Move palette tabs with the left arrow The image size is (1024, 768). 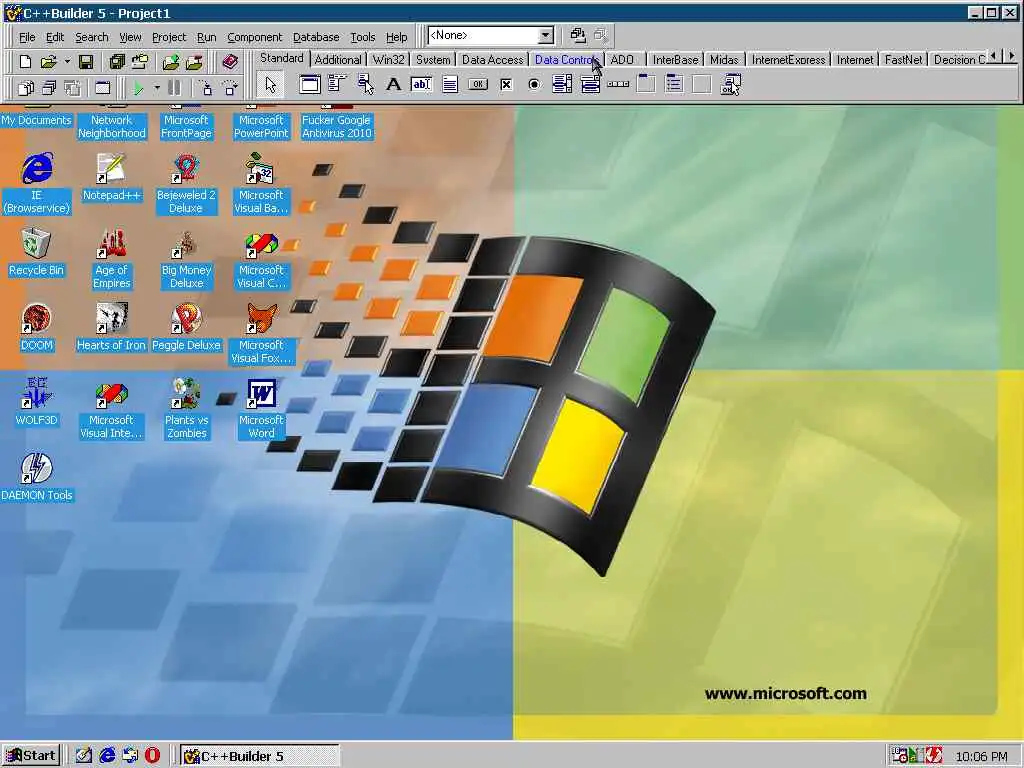tap(993, 57)
